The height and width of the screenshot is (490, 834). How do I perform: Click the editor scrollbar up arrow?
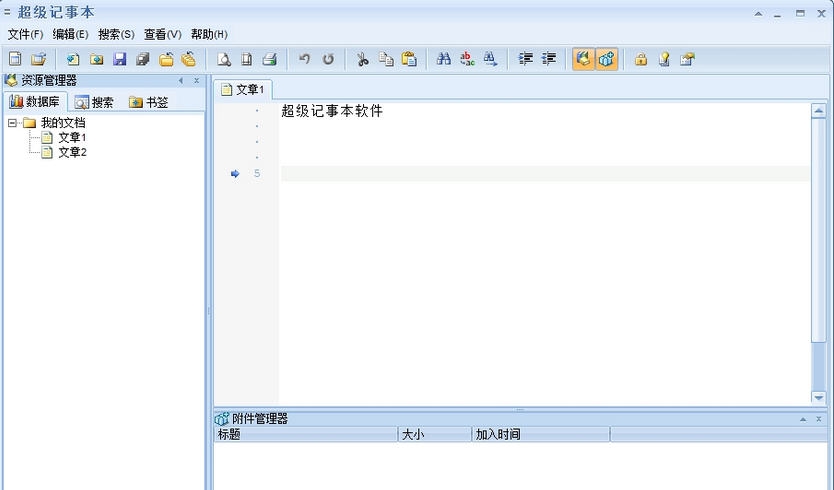click(x=818, y=111)
